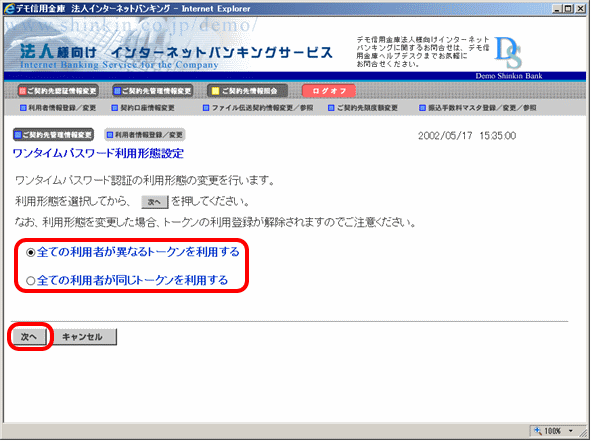This screenshot has width=591, height=441.
Task: Click ご契約先管理情報変更 breadcrumb badge
Action: click(53, 135)
